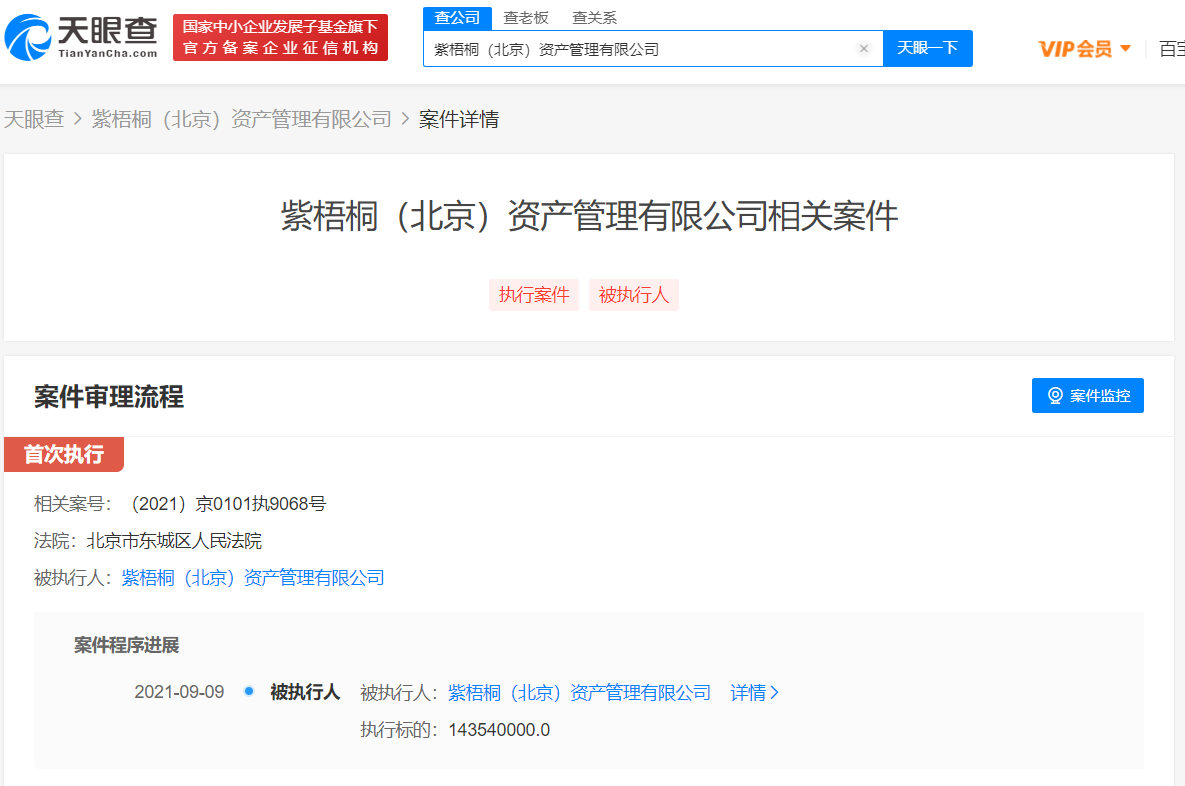Switch to the 查关系 tab
1185x786 pixels.
[x=594, y=18]
